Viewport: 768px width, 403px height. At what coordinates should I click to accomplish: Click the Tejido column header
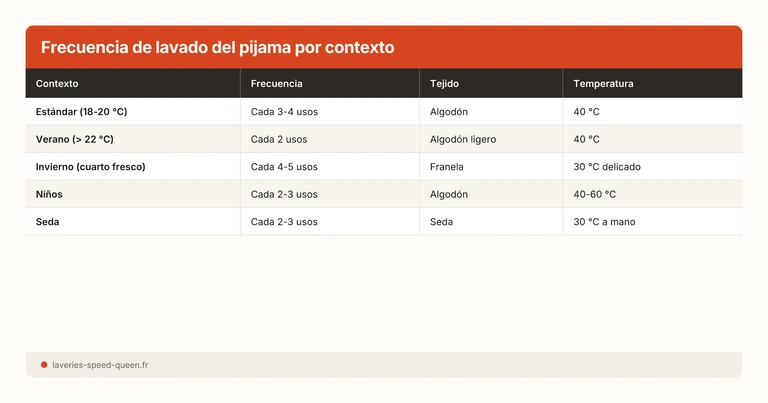coord(444,84)
